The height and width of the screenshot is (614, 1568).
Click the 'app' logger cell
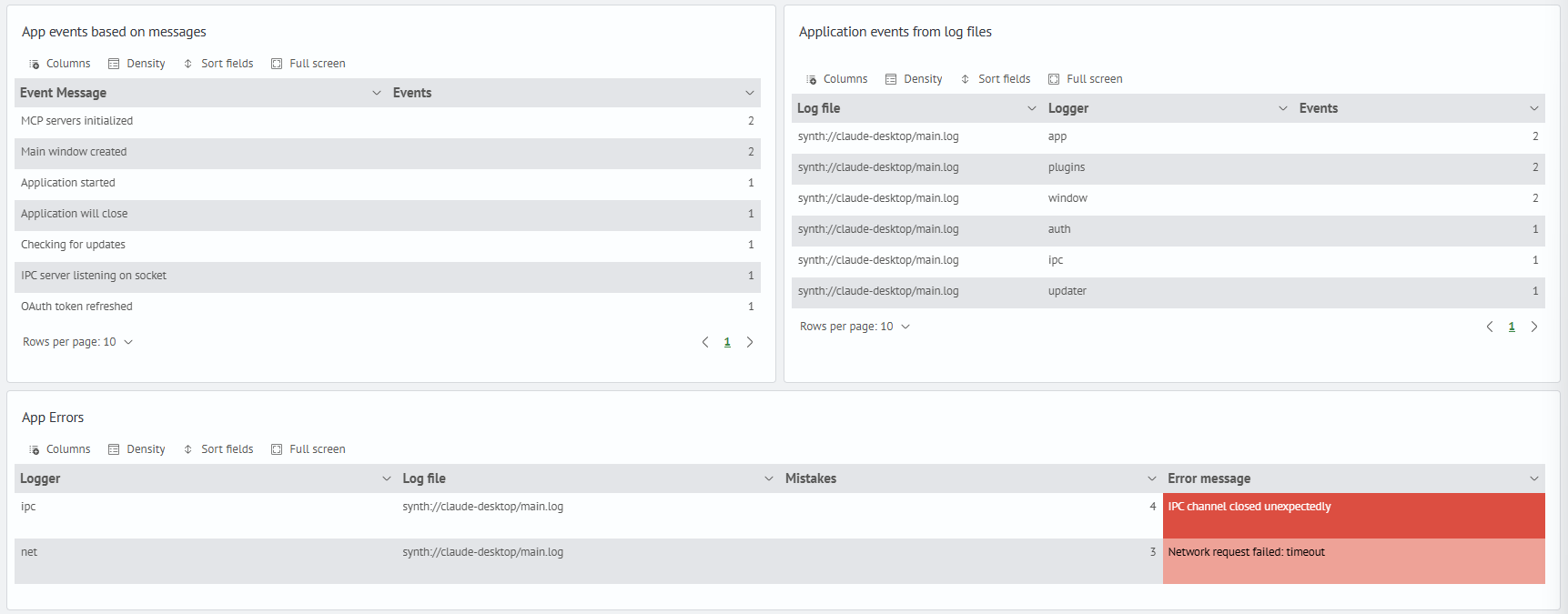[1168, 136]
